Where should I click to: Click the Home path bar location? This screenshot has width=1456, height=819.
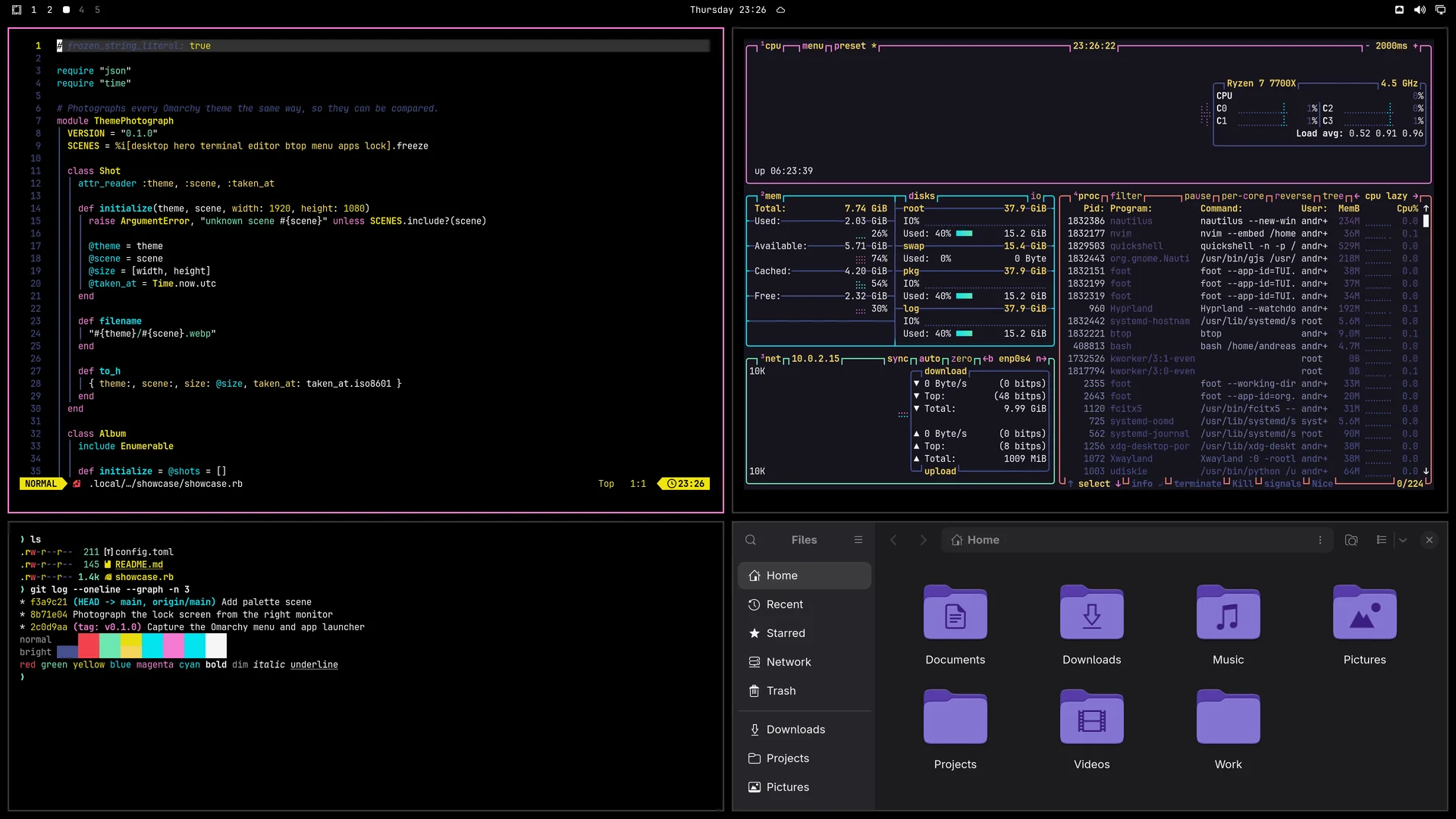[975, 540]
